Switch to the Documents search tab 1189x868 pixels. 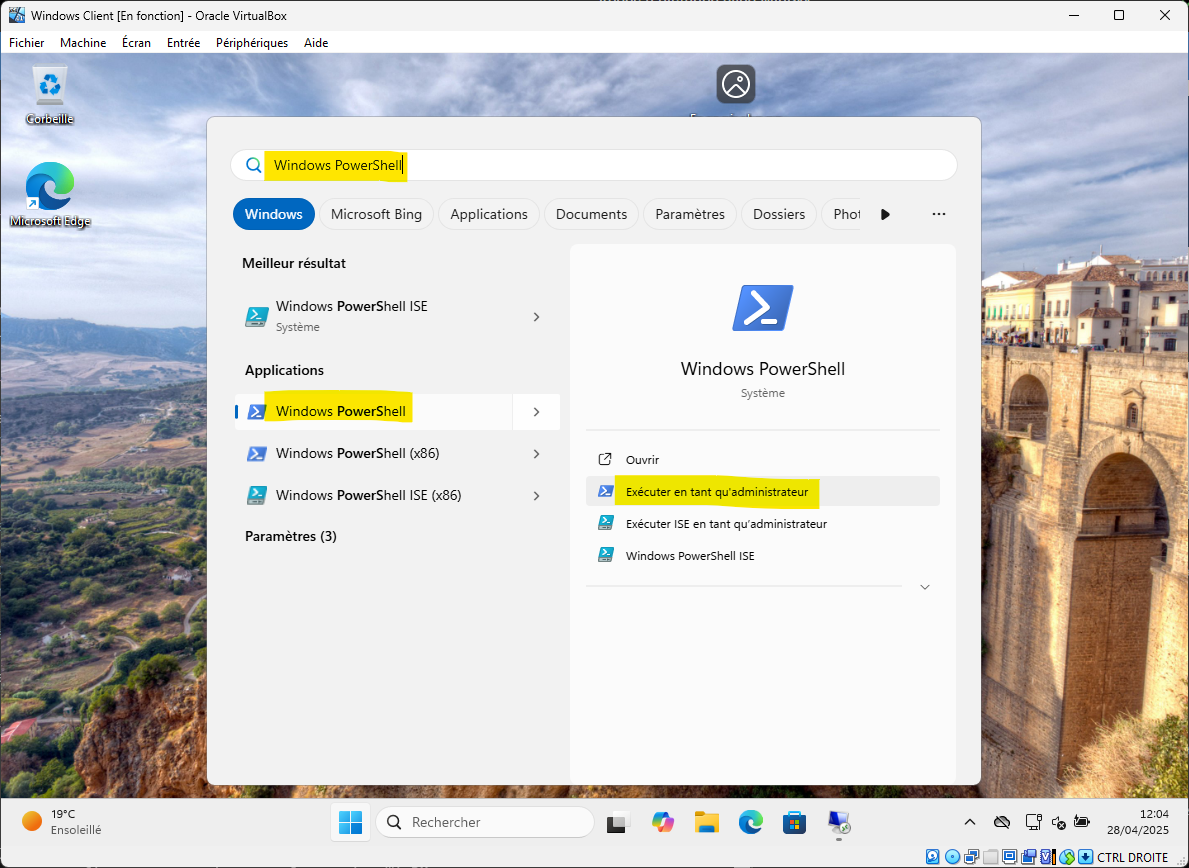pyautogui.click(x=591, y=213)
